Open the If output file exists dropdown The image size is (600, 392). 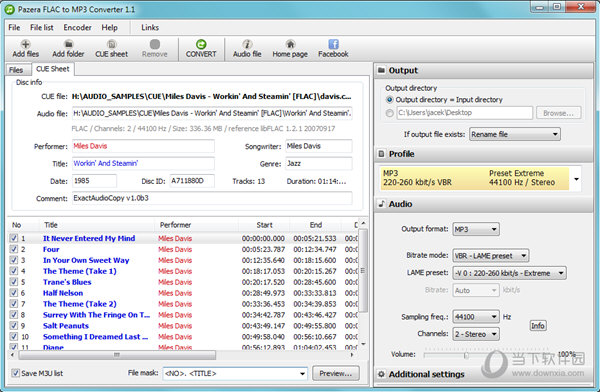(x=515, y=134)
